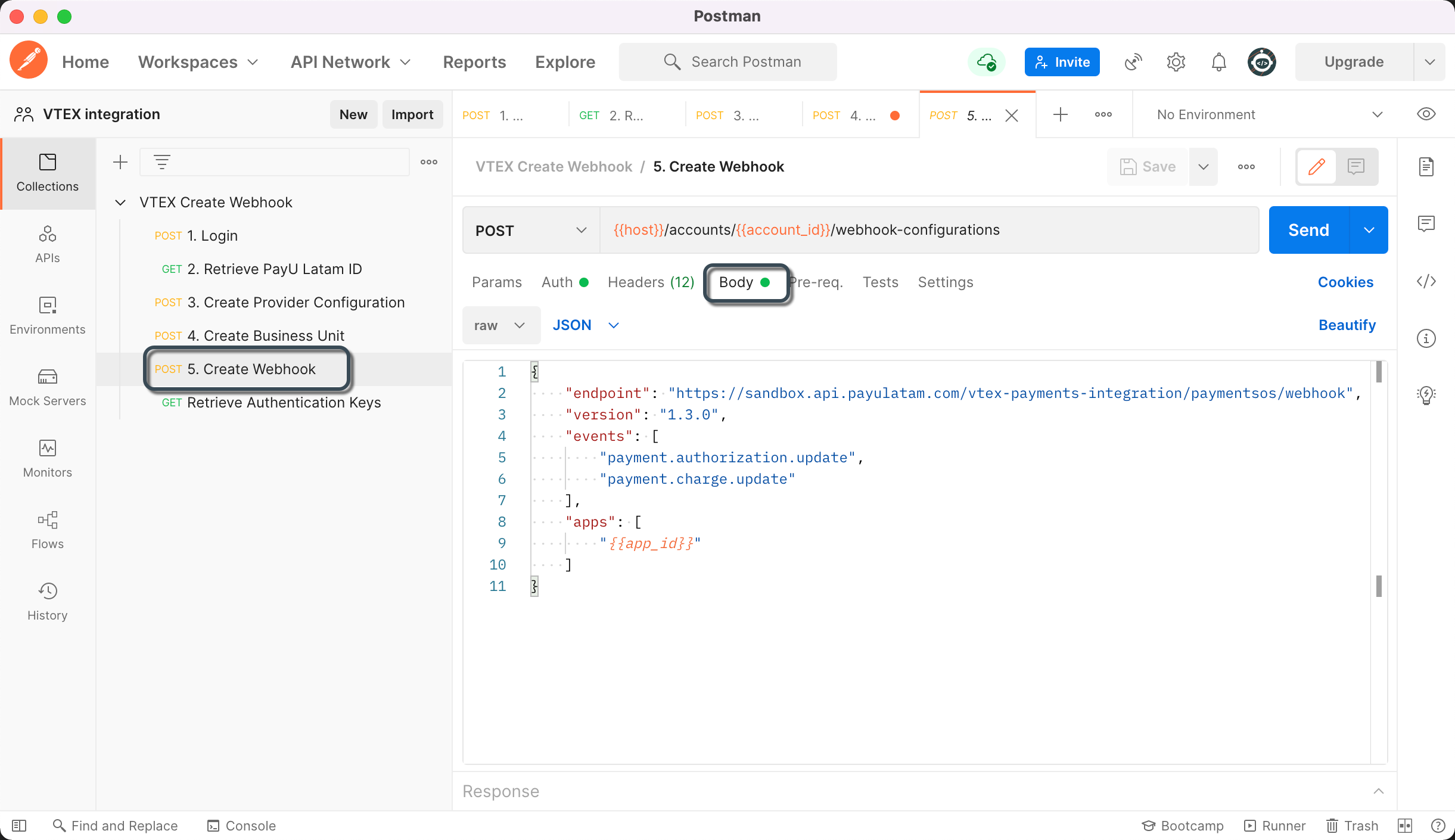Open the sync status cloud icon

point(987,62)
